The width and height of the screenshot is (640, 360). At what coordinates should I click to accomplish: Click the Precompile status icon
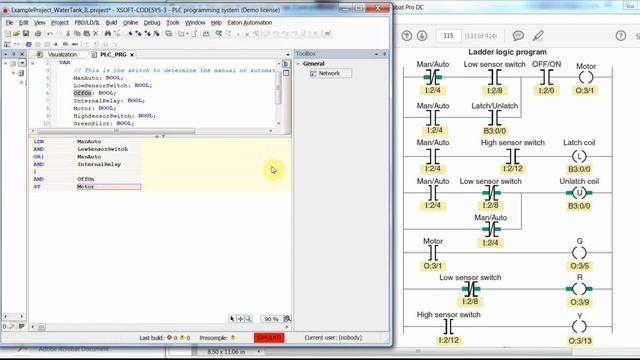click(233, 338)
